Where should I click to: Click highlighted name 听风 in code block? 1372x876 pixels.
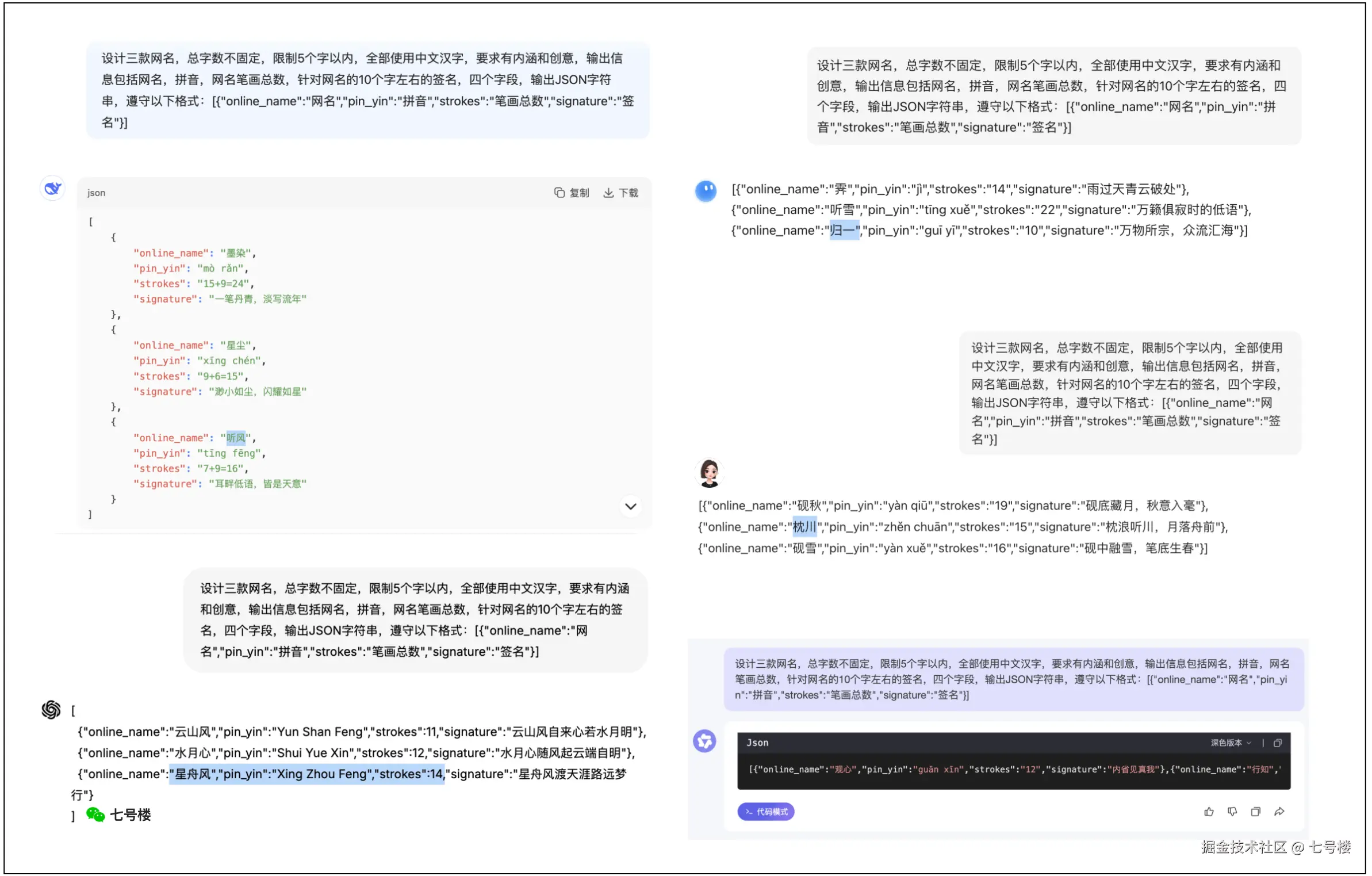point(236,438)
